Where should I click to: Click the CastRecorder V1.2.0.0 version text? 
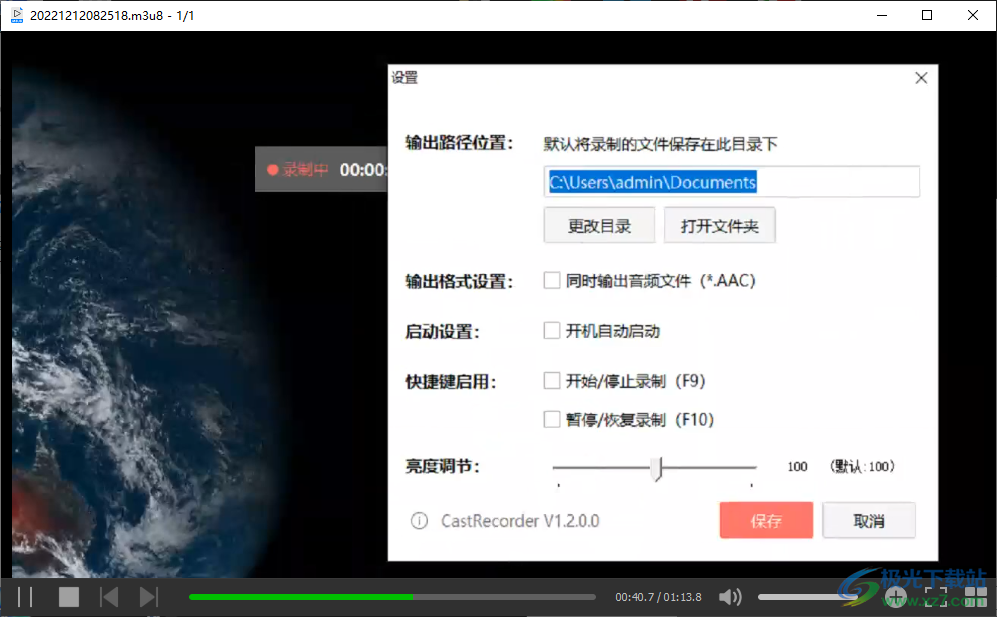click(520, 521)
